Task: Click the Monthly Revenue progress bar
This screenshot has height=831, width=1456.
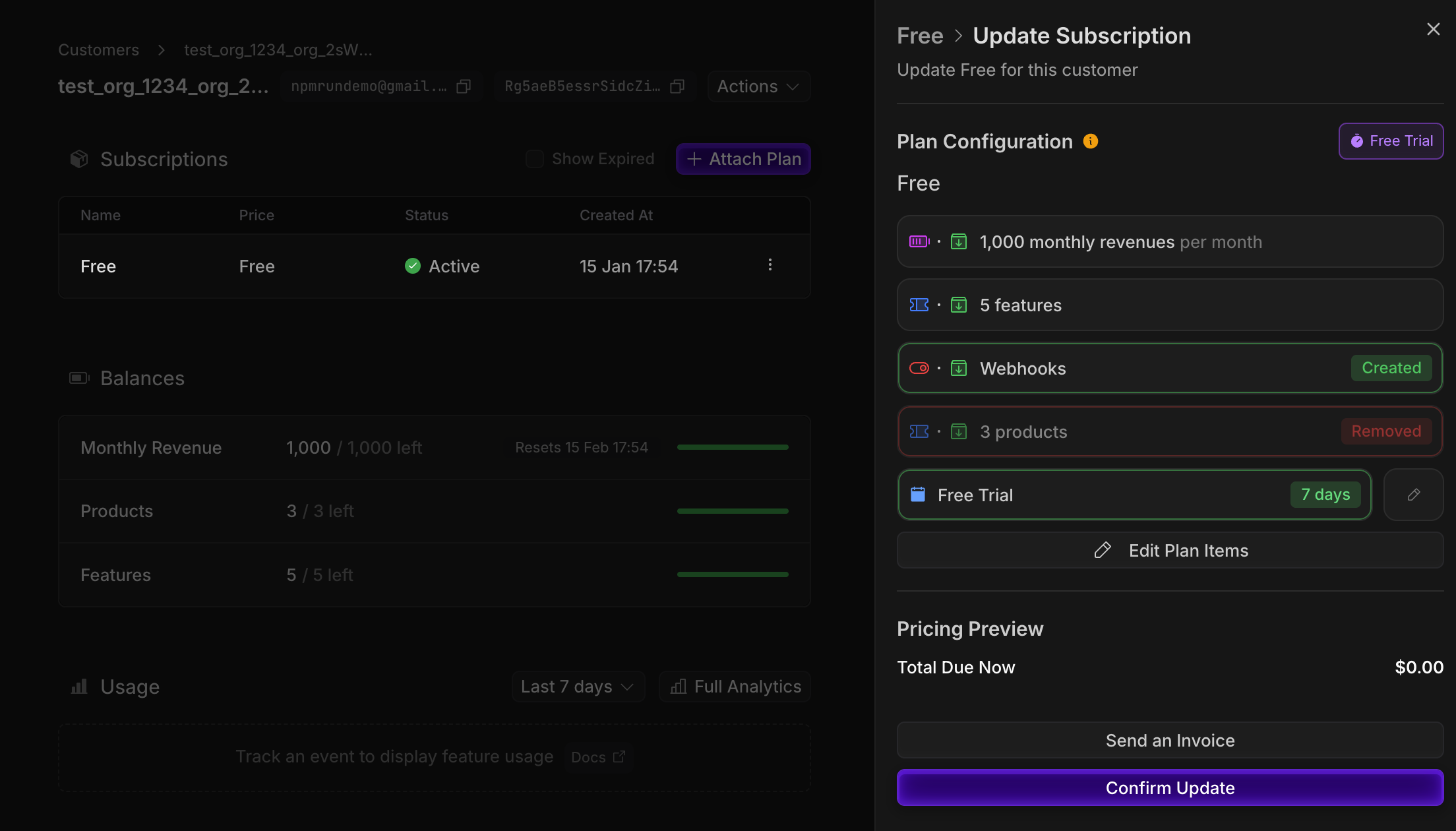Action: point(732,447)
